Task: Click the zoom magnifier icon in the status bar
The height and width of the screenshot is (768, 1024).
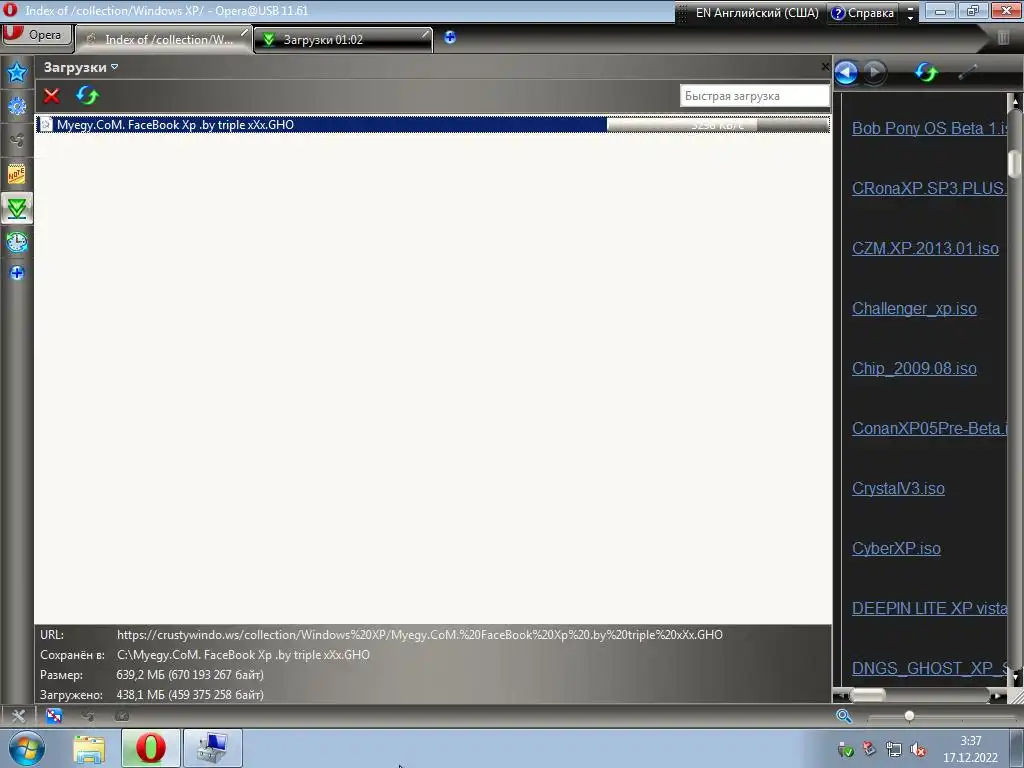Action: coord(844,716)
